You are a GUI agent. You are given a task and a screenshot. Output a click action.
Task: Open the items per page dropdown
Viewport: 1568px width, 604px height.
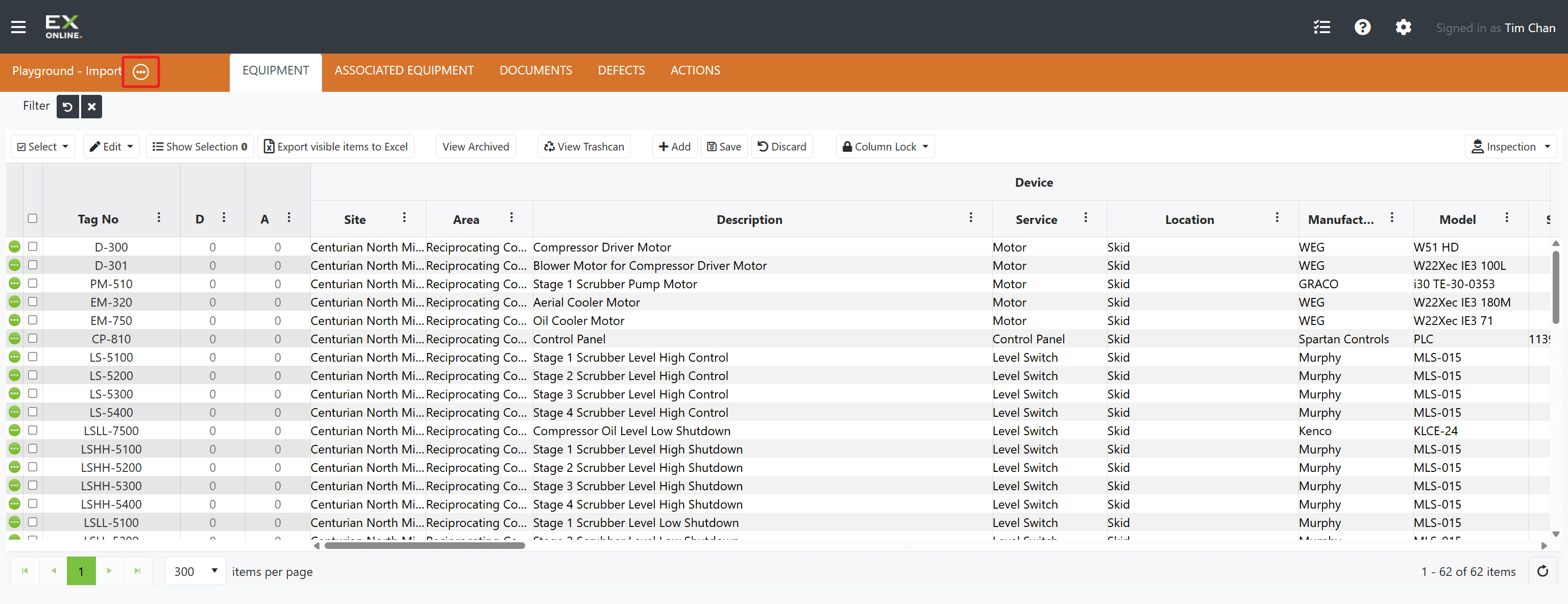[x=195, y=571]
